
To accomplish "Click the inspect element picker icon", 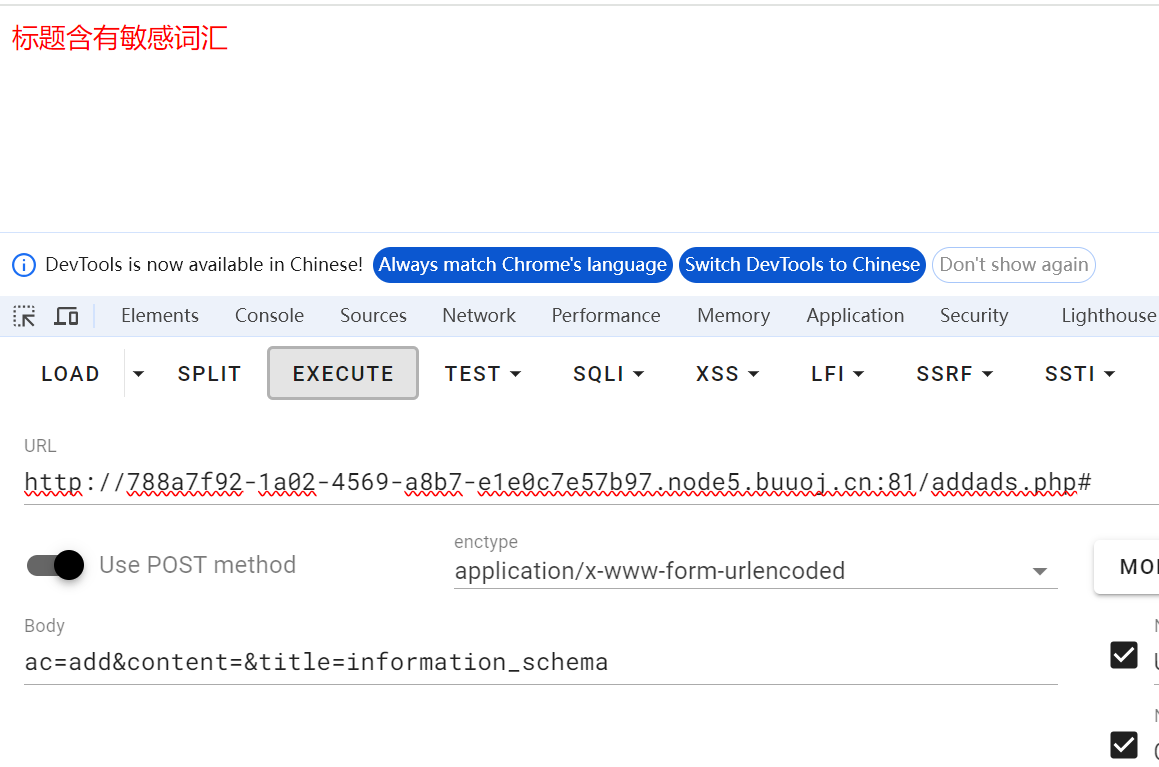I will pos(24,316).
